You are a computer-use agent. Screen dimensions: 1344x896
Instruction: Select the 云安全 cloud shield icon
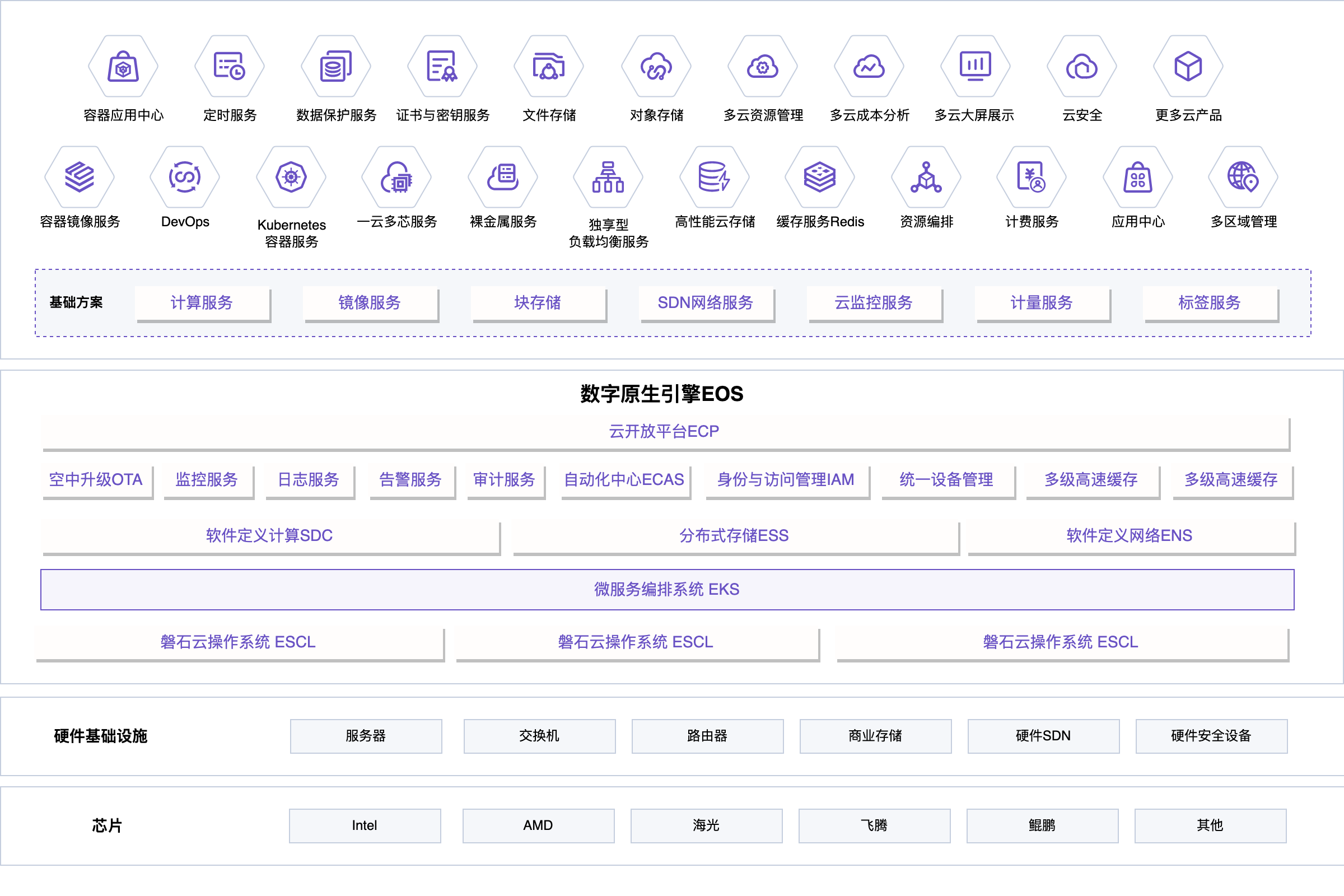tap(1081, 67)
